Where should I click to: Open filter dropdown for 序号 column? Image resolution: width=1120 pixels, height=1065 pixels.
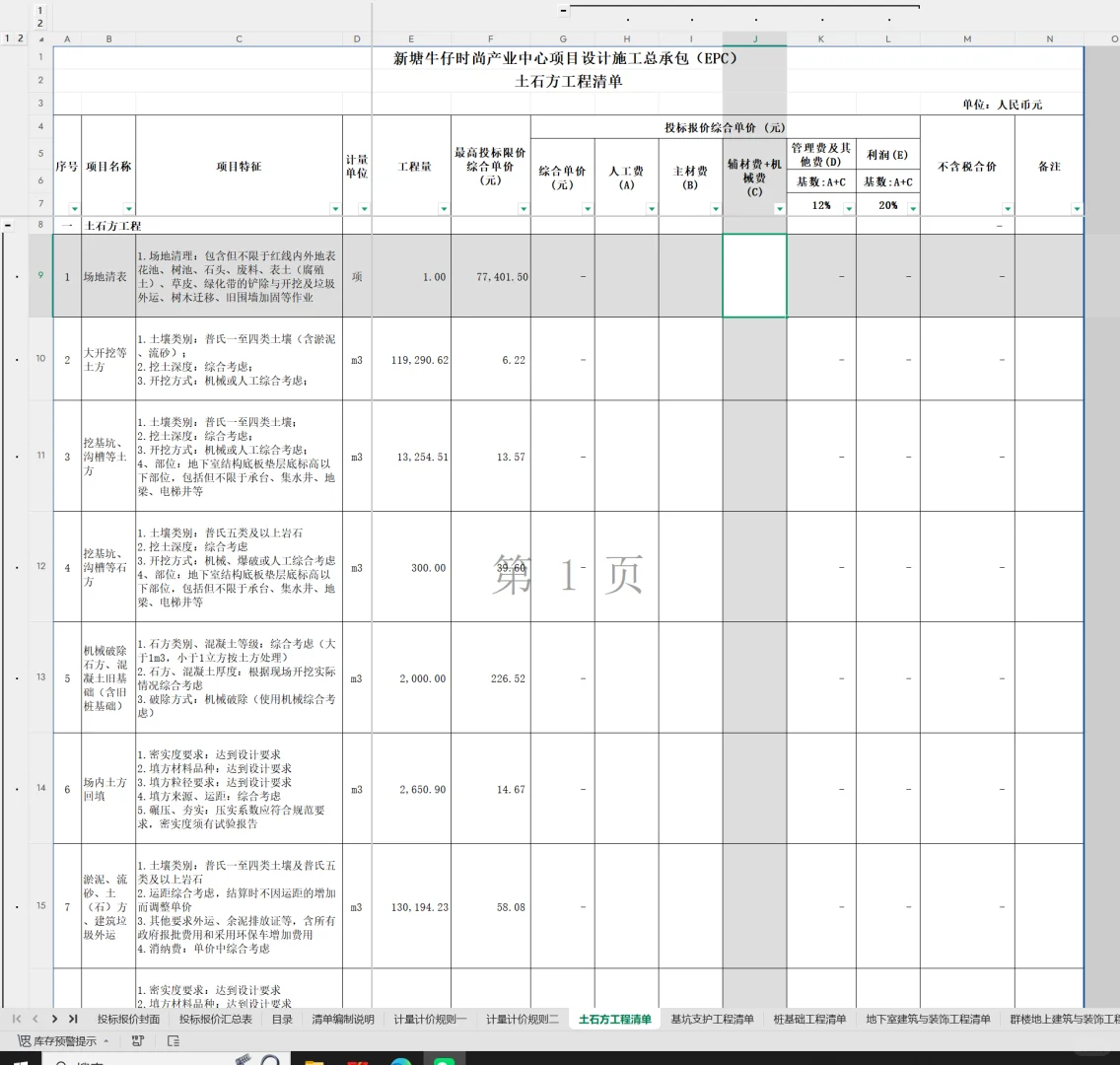pos(74,209)
